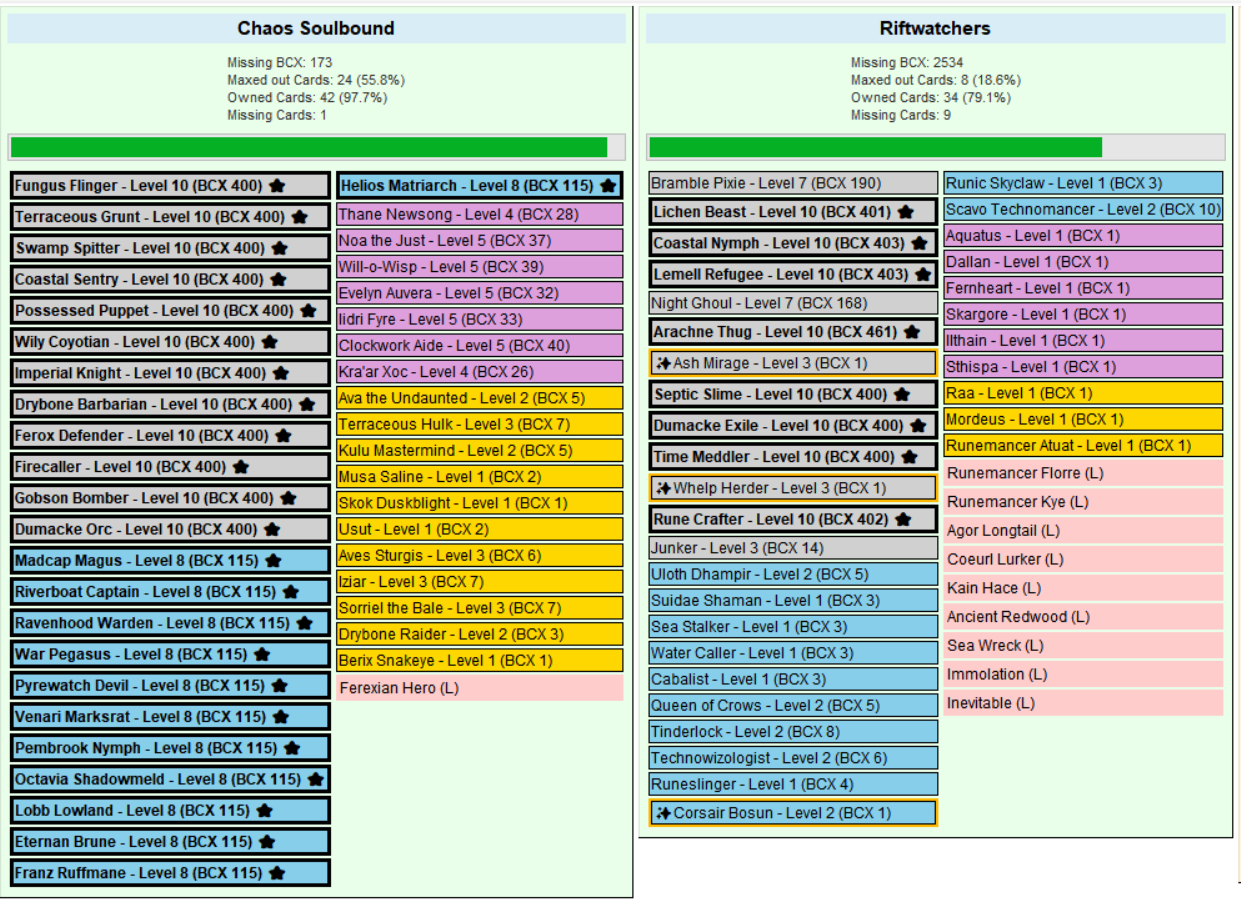This screenshot has width=1241, height=901.
Task: Open the Terraceous Hulk entry
Action: [480, 425]
